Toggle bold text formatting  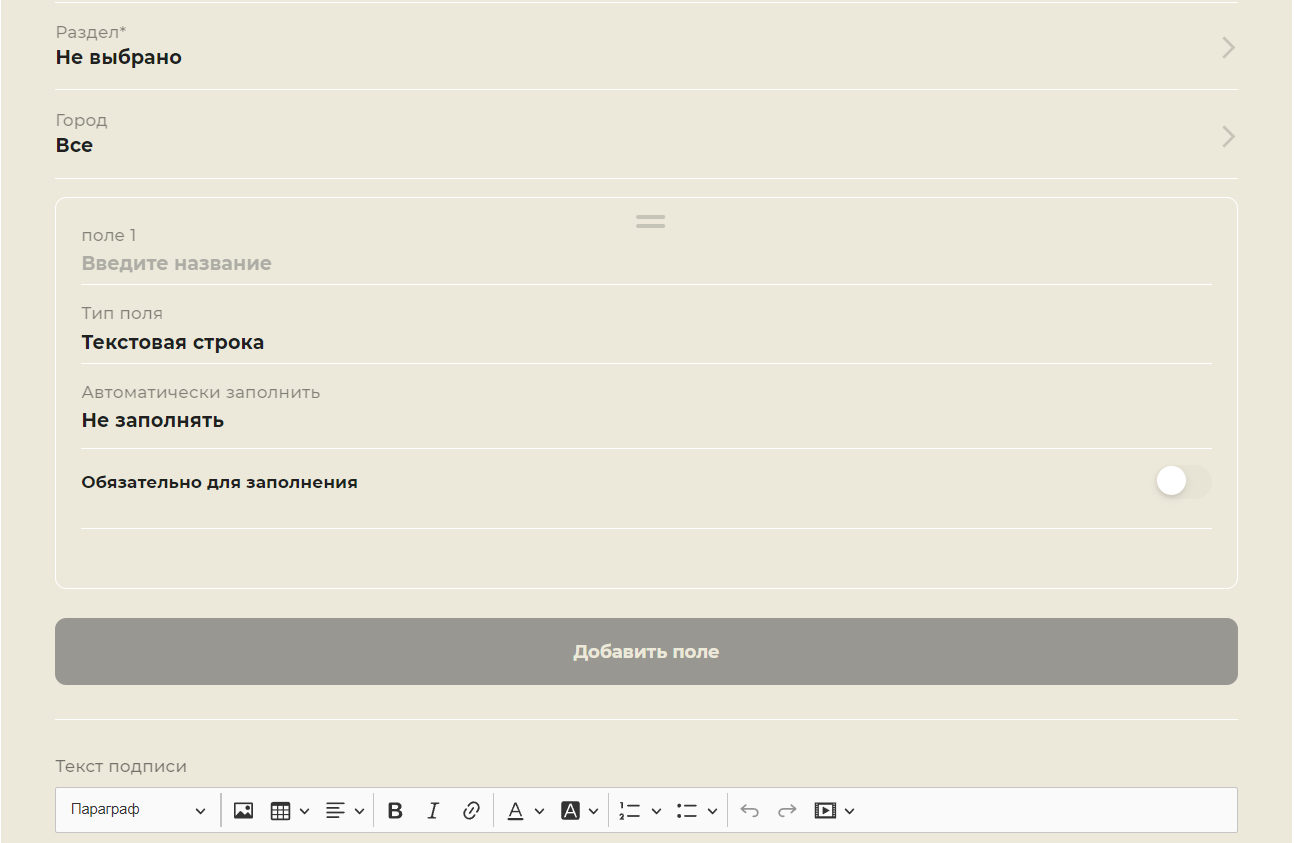[395, 811]
